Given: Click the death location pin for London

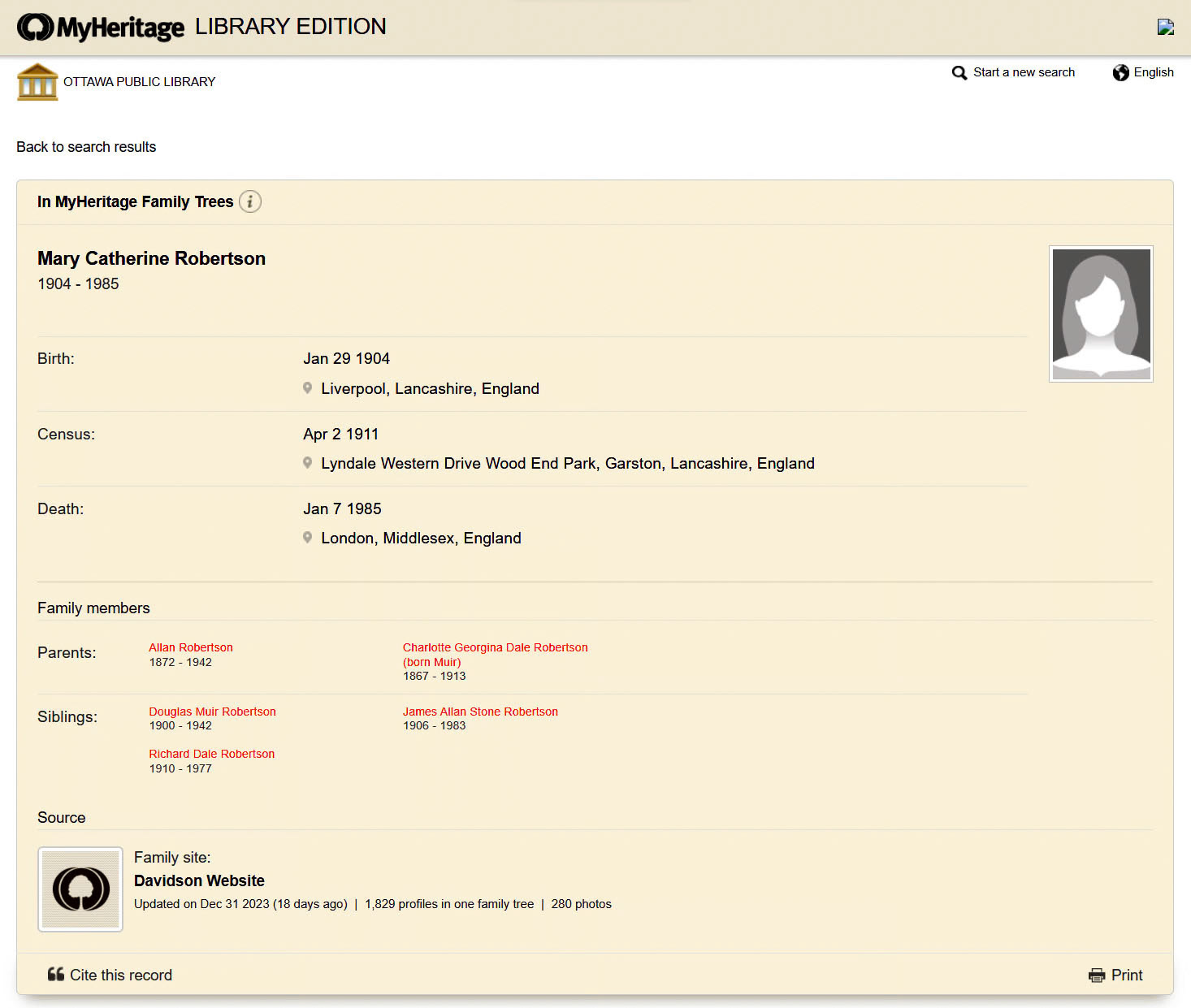Looking at the screenshot, I should click(x=308, y=538).
